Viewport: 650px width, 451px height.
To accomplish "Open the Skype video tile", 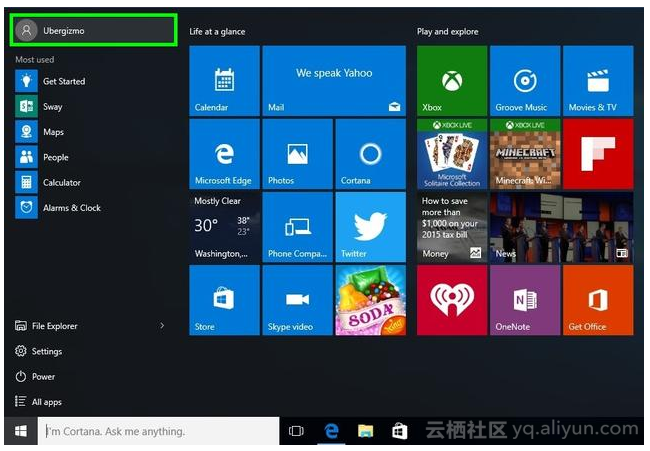I will coord(298,300).
